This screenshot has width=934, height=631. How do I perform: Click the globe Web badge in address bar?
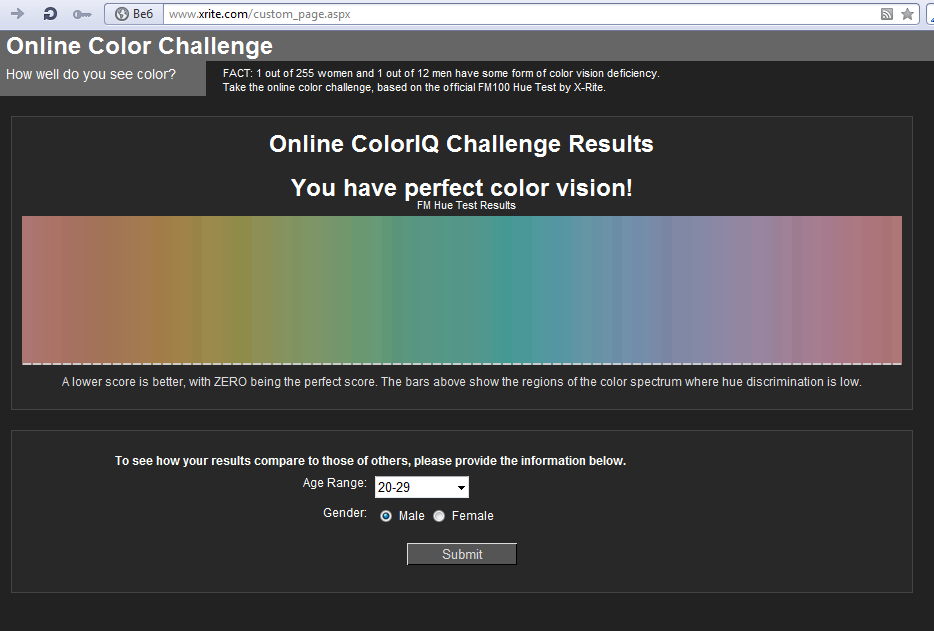pyautogui.click(x=133, y=14)
